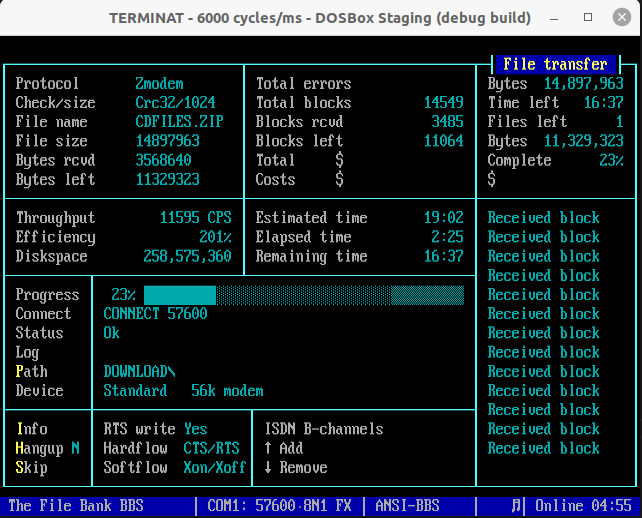Click the Total errors label
This screenshot has height=518, width=642.
pyautogui.click(x=303, y=84)
